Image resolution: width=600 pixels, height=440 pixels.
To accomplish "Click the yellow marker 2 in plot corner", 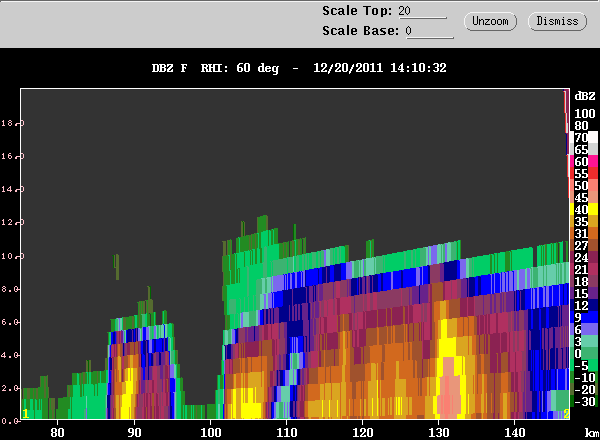I will (566, 414).
